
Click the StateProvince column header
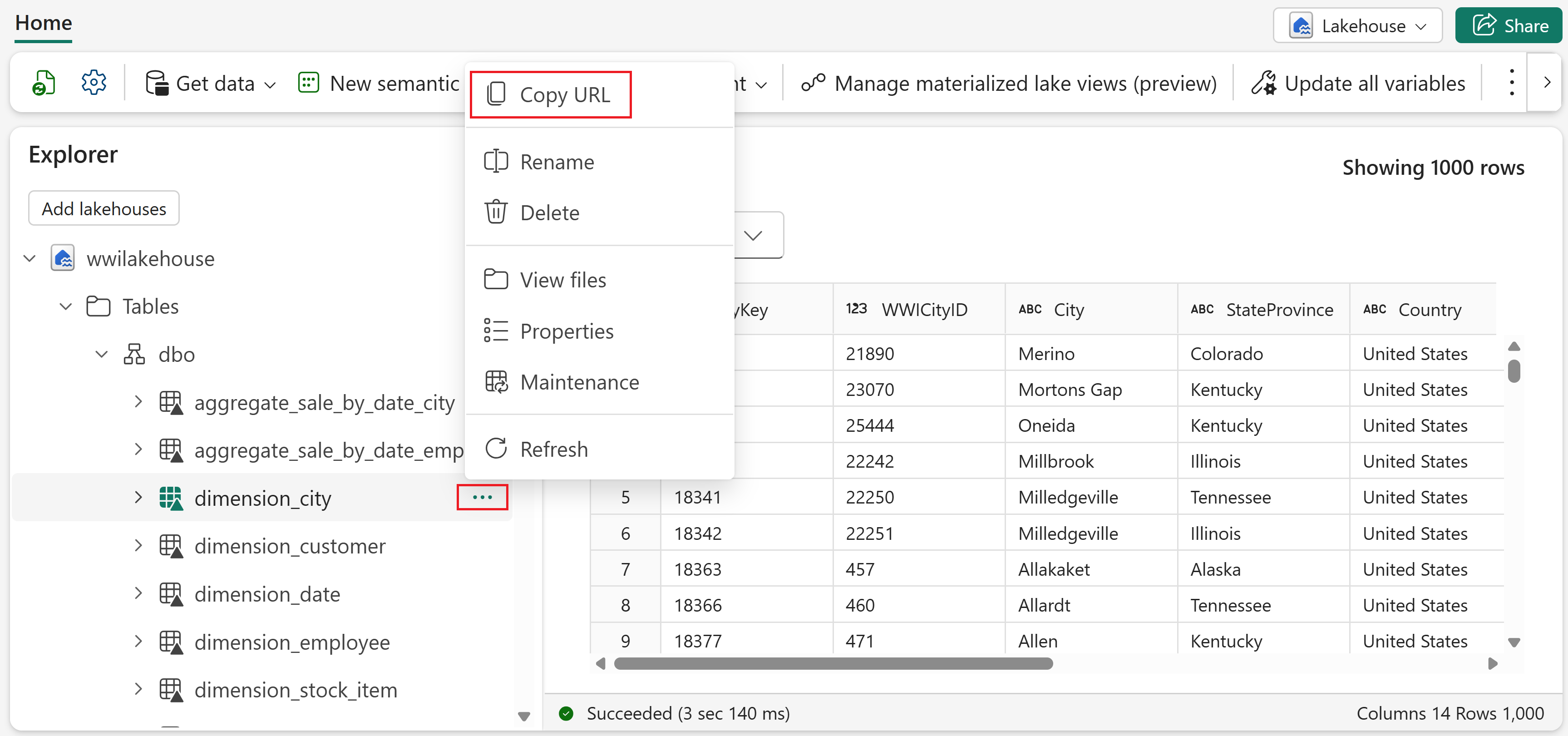(1278, 310)
